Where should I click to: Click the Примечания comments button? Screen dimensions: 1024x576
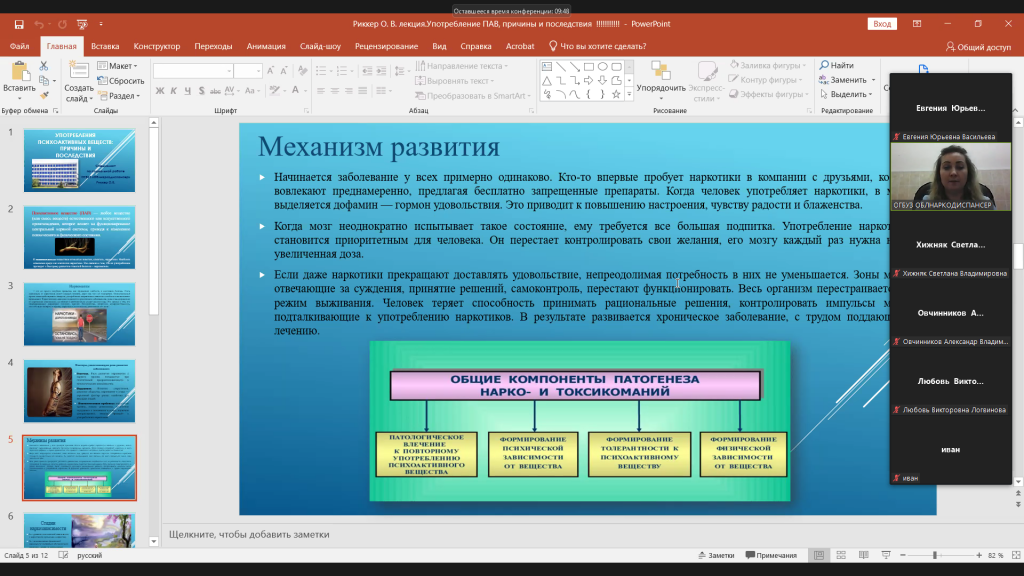[x=771, y=555]
